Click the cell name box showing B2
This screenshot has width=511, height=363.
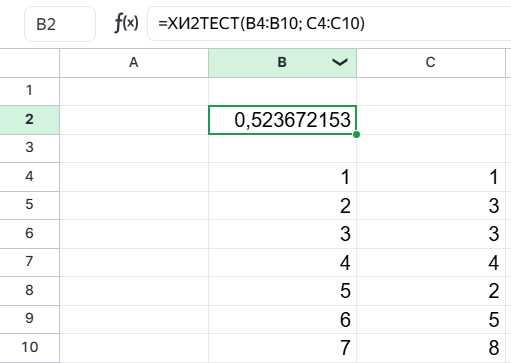click(x=60, y=24)
